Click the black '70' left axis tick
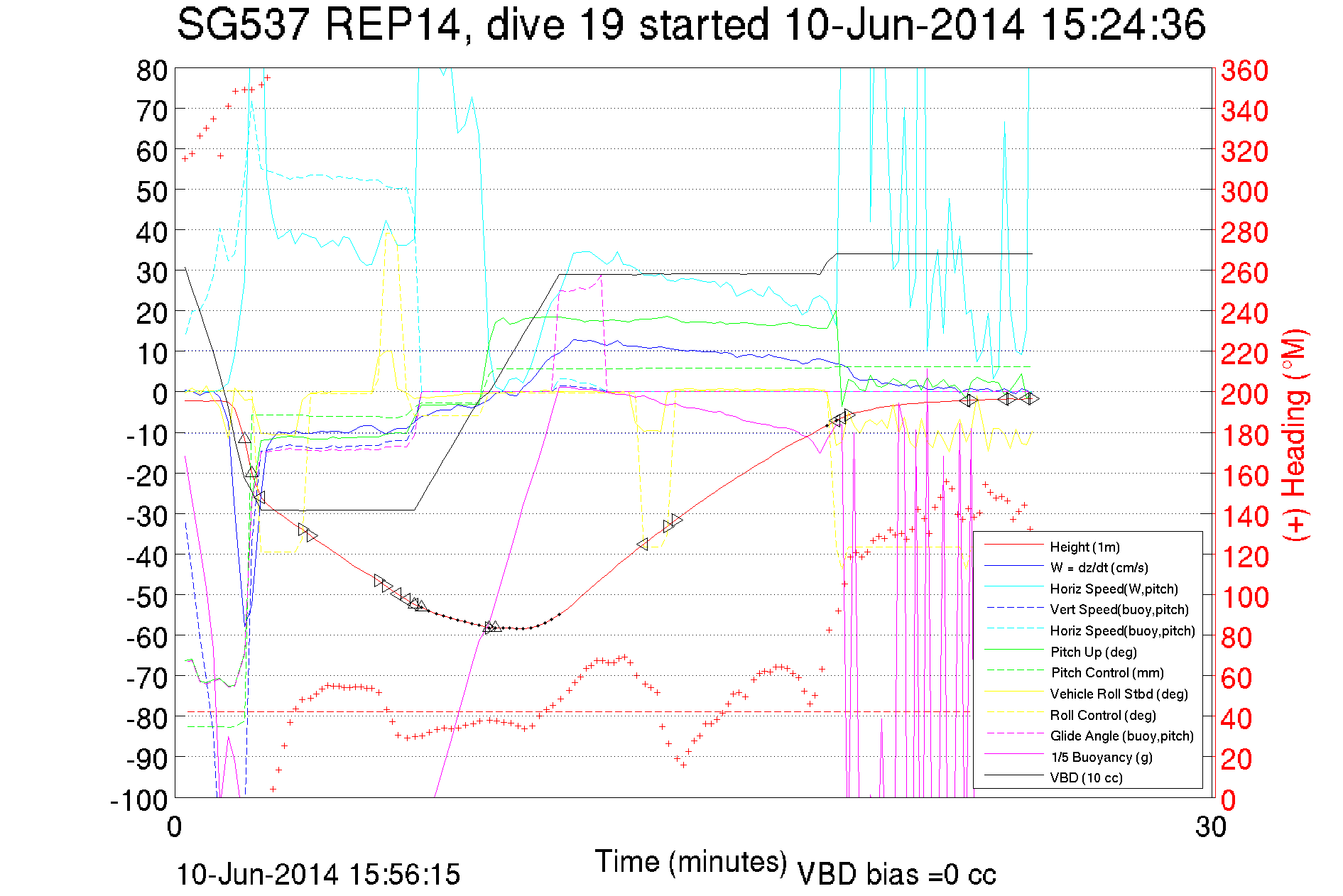 [152, 111]
